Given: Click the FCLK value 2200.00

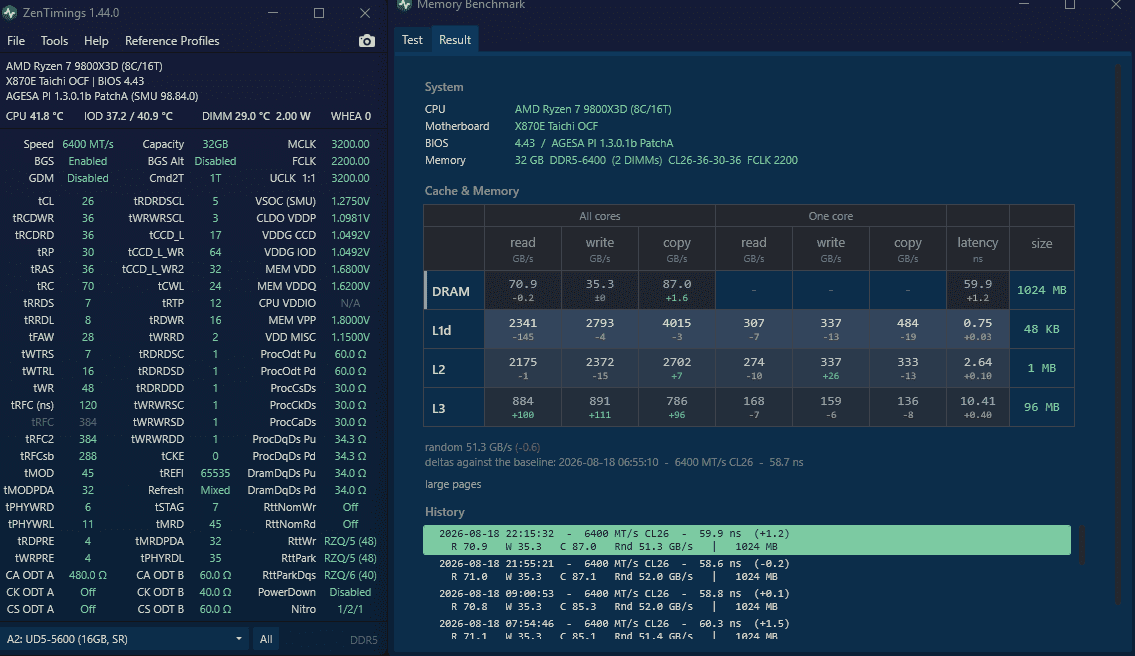Looking at the screenshot, I should tap(350, 161).
